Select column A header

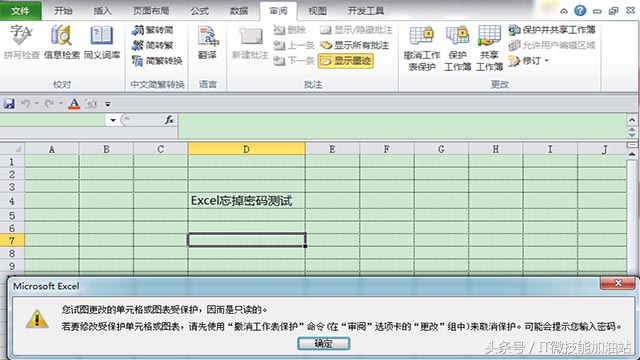52,149
